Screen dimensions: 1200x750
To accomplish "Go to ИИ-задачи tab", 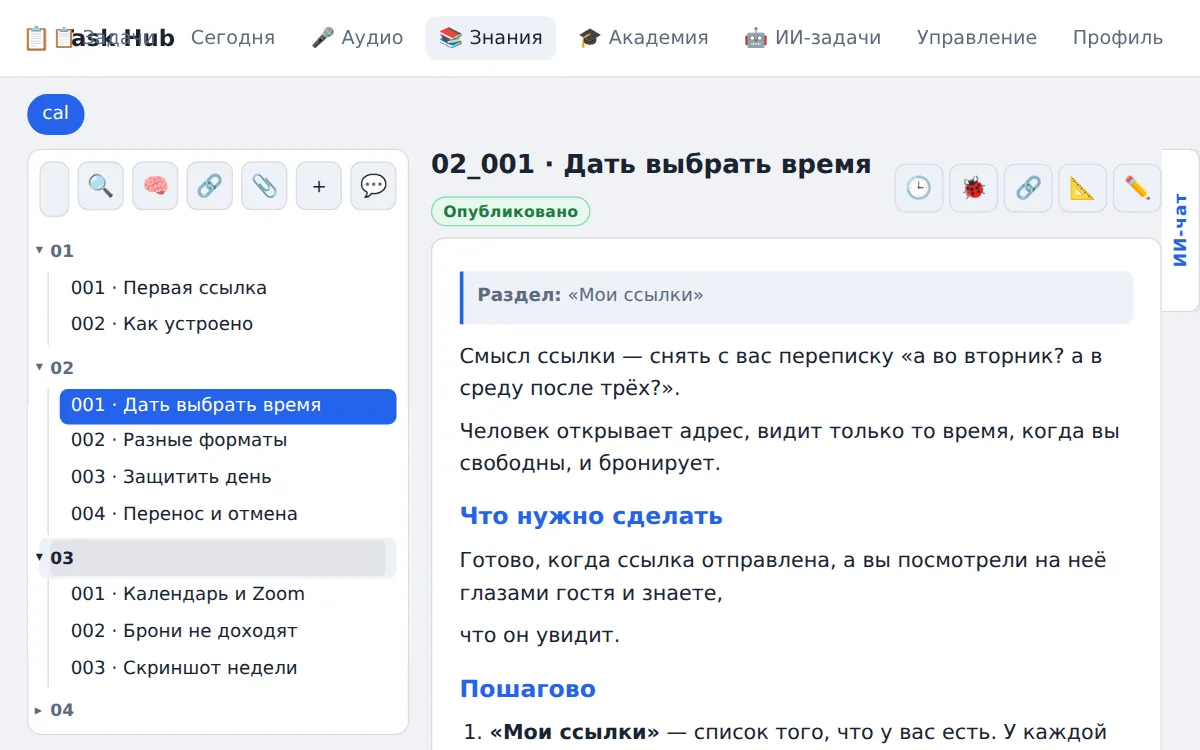I will coord(813,38).
